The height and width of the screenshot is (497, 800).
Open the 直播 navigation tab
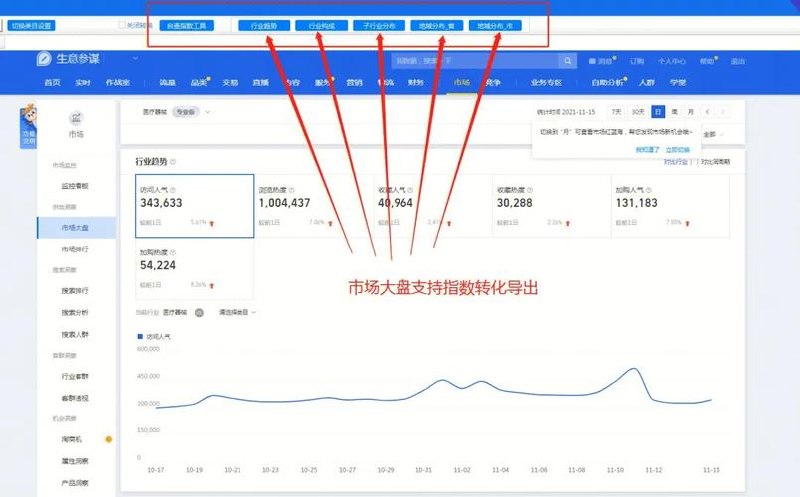tap(261, 82)
